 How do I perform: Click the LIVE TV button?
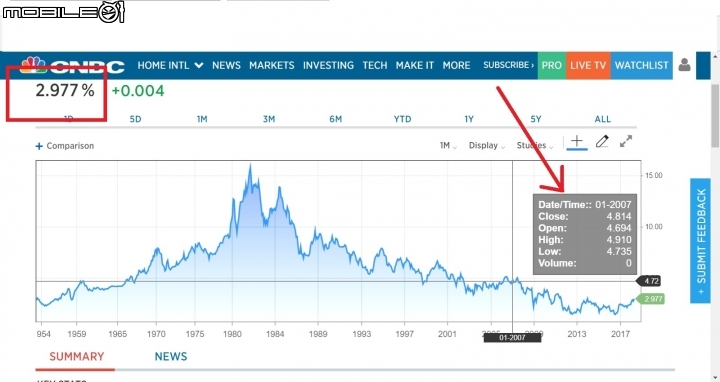coord(588,65)
